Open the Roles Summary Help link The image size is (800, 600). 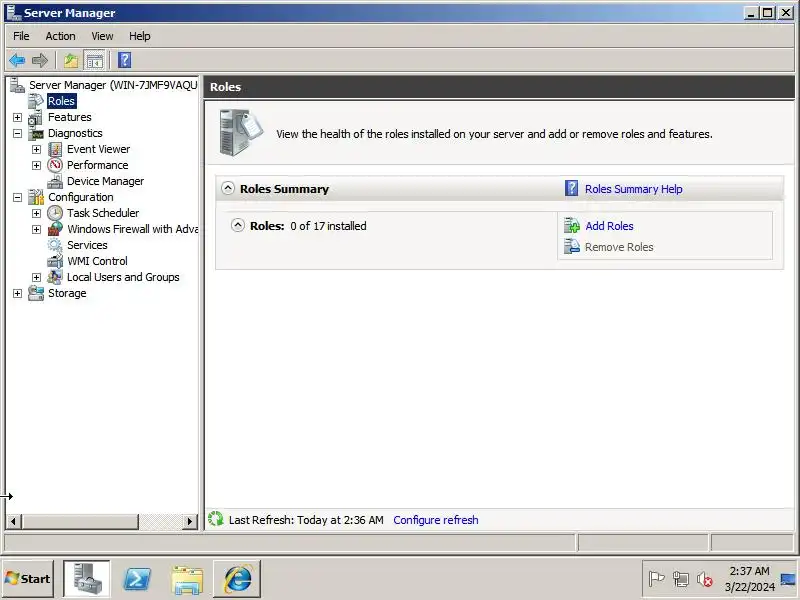[633, 189]
